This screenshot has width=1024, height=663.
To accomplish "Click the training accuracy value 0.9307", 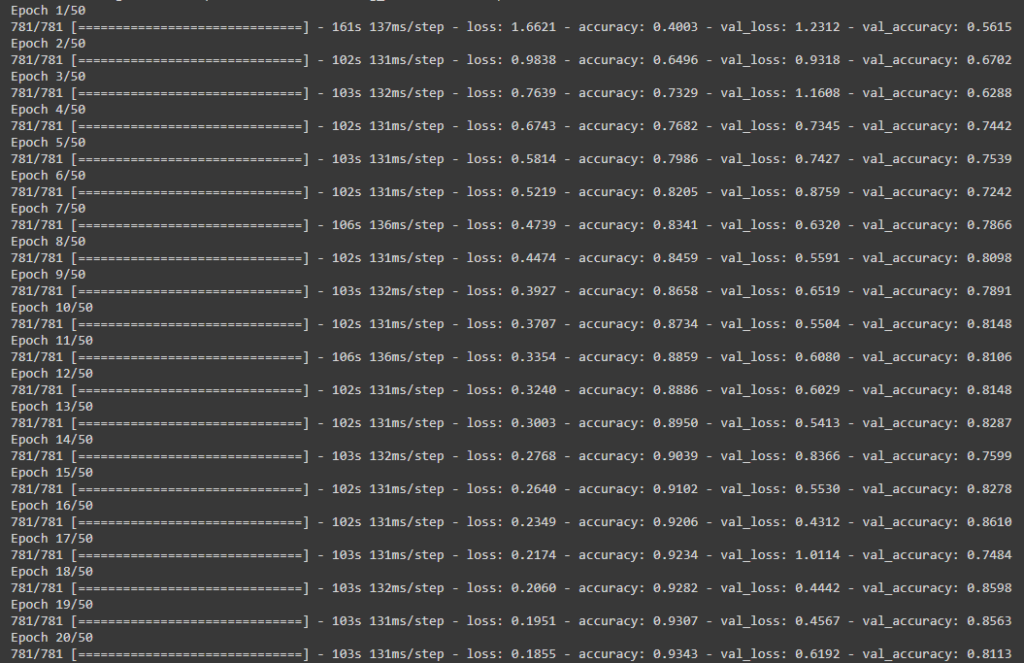I will point(675,621).
